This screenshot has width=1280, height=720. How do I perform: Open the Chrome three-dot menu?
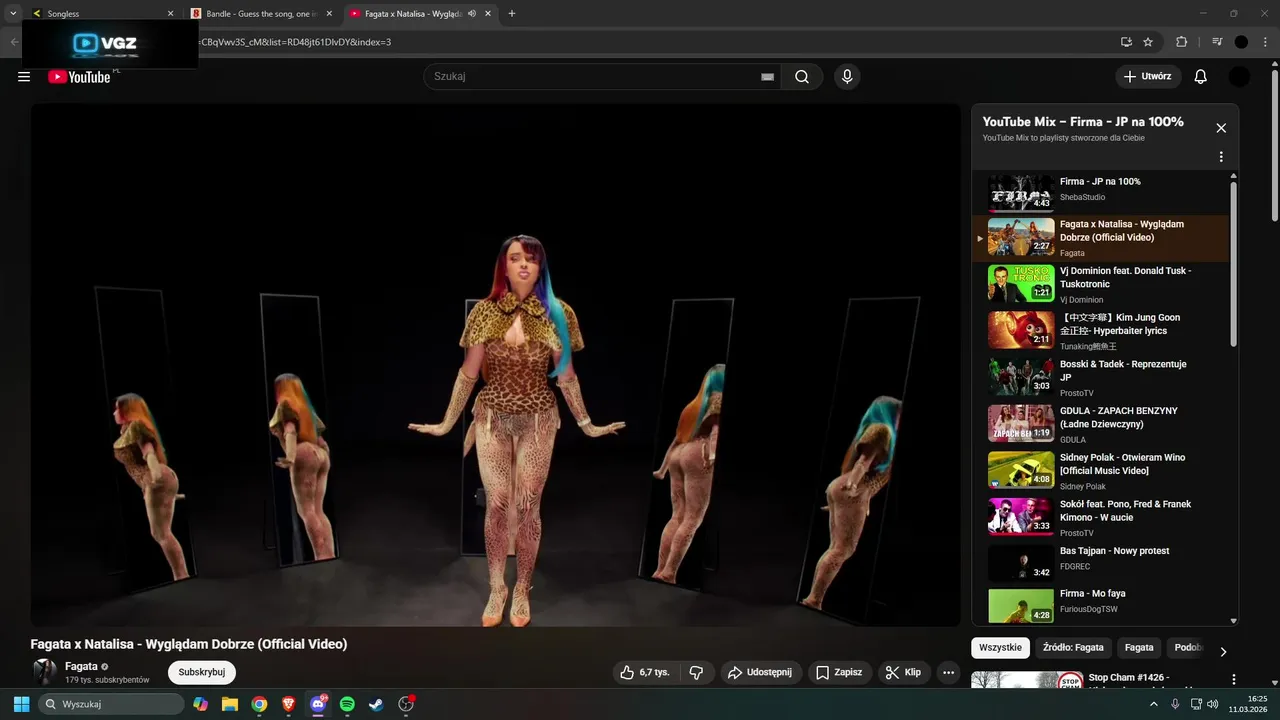(x=1265, y=42)
